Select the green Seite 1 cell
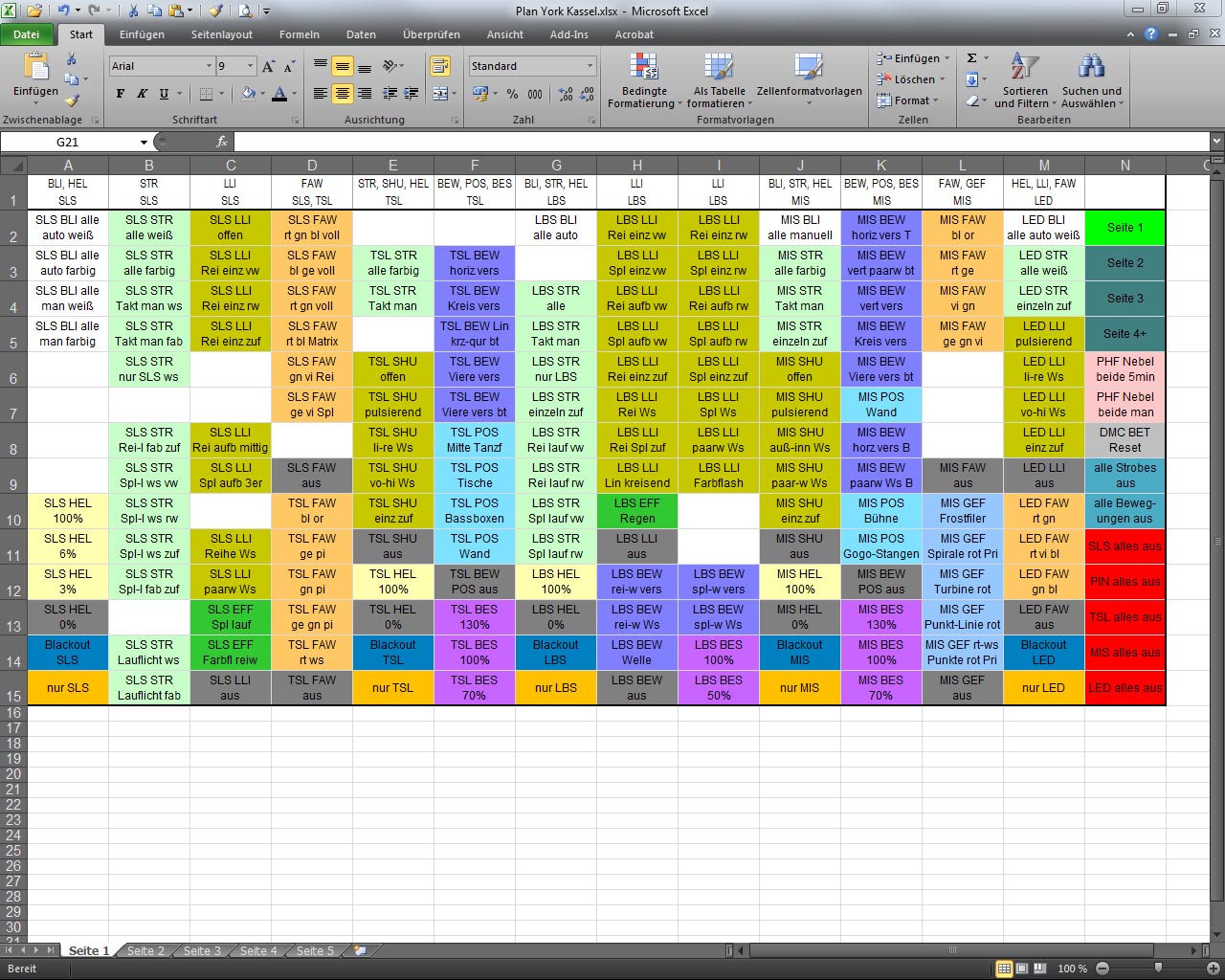Screen dimensions: 1225x980 pos(1125,228)
